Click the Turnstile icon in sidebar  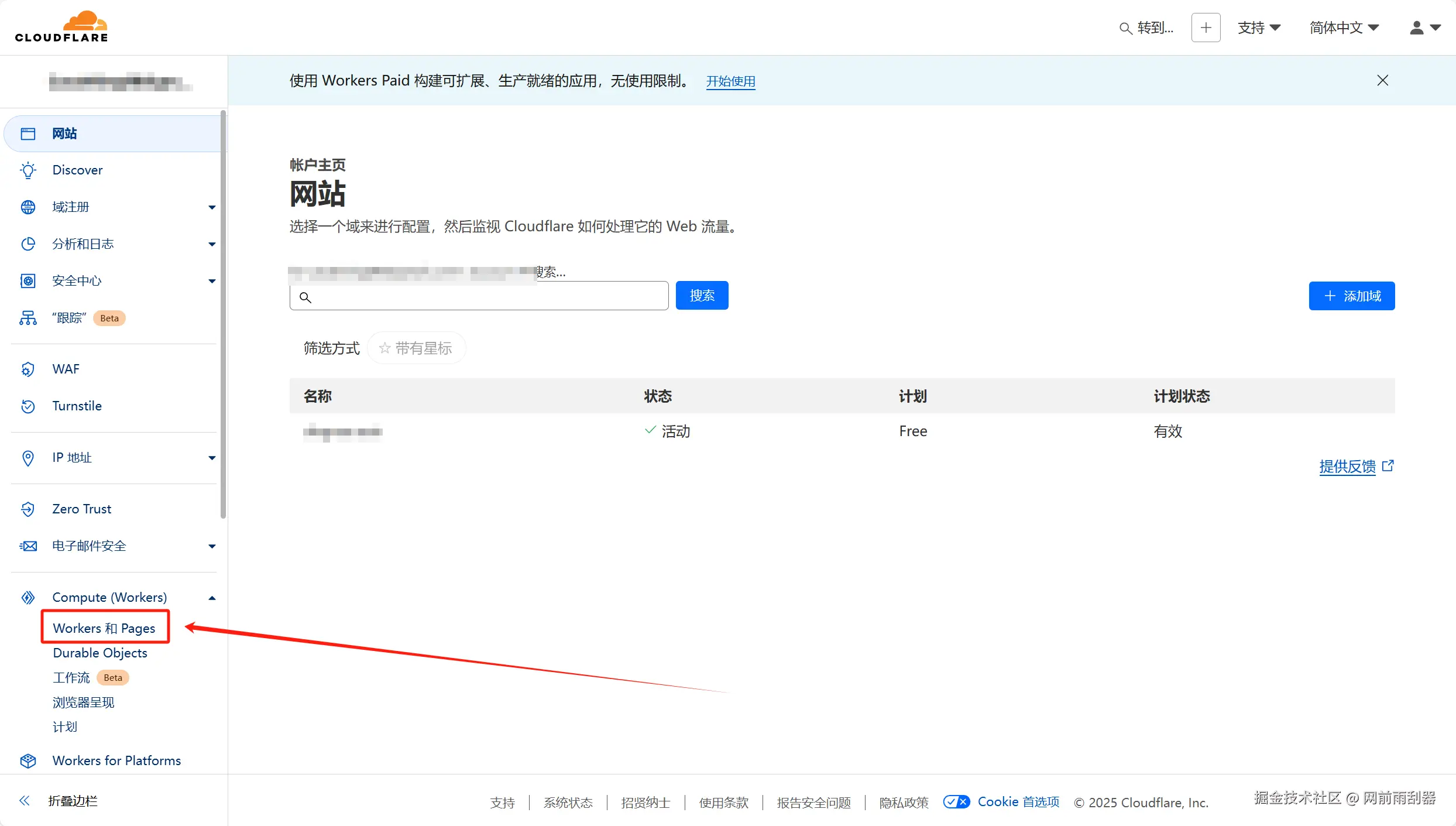tap(28, 406)
